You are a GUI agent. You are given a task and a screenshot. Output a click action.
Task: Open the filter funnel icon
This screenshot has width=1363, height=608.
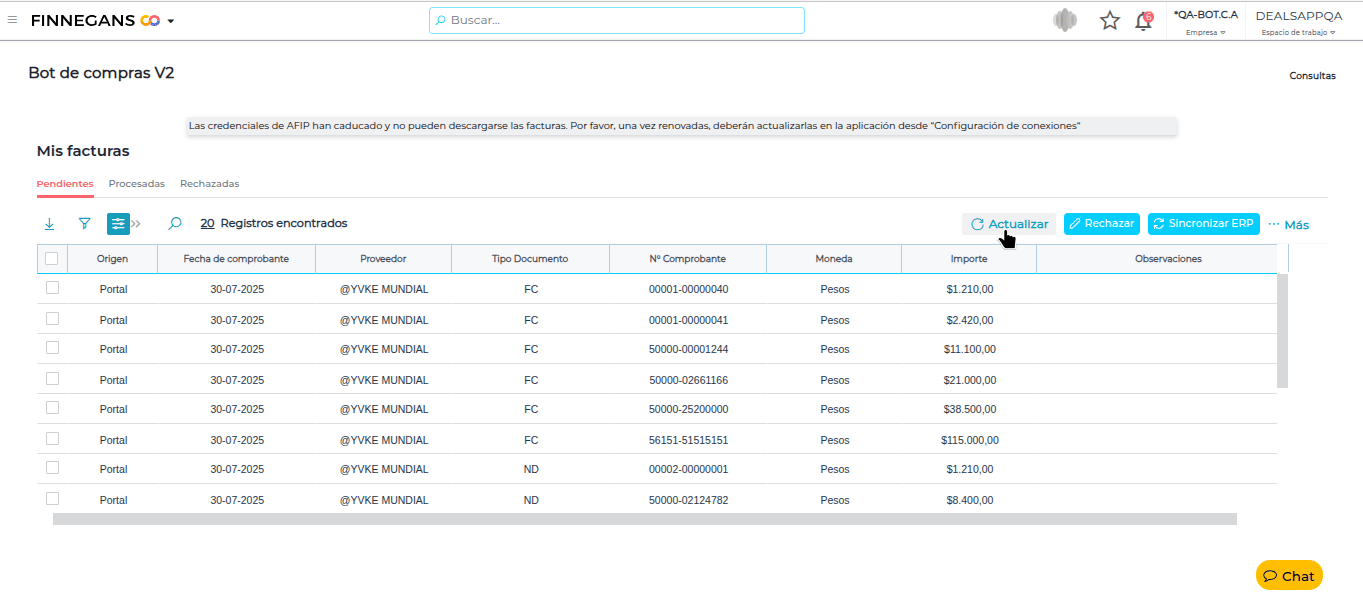point(84,224)
